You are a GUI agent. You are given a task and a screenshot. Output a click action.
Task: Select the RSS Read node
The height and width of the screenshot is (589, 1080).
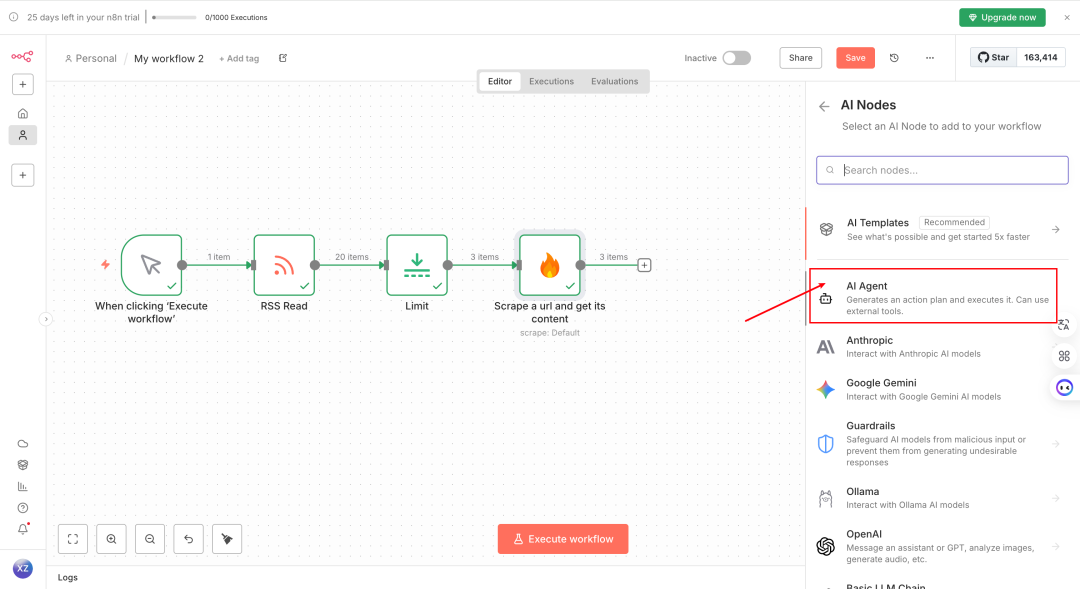(284, 265)
